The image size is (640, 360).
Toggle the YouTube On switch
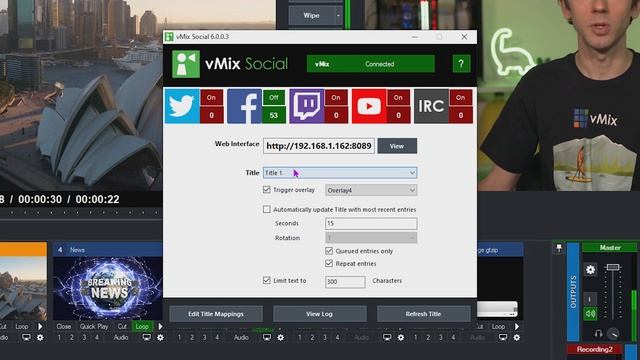398,98
